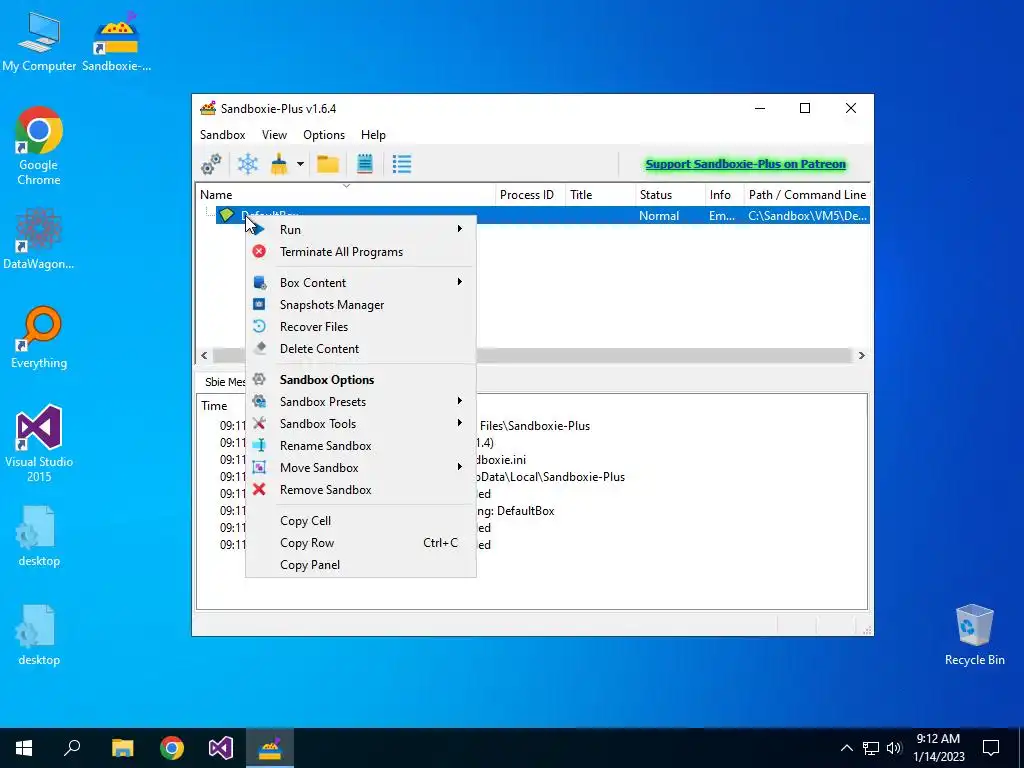Image resolution: width=1024 pixels, height=768 pixels.
Task: Open Support Sandboxie-Plus on Patreon link
Action: [745, 164]
